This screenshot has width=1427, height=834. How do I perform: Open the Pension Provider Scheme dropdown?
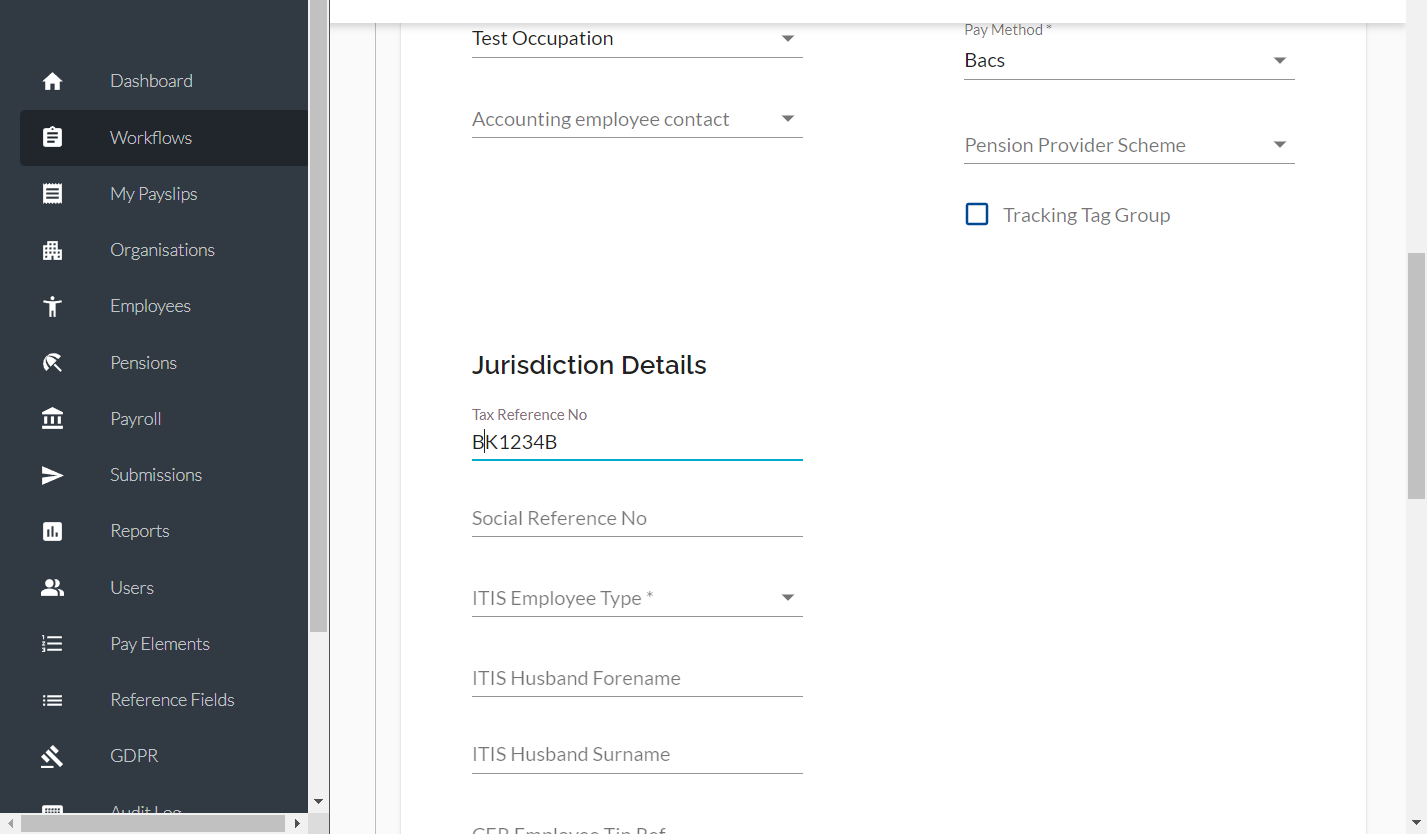tap(1129, 145)
